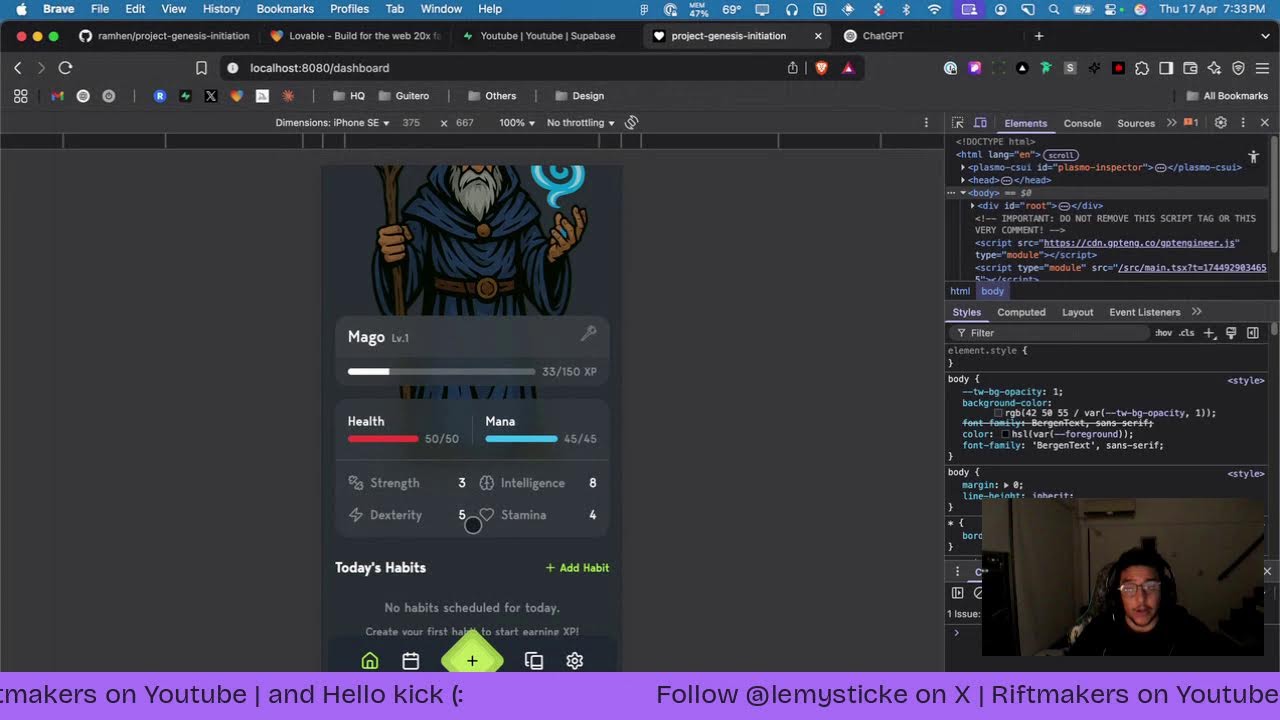
Task: Open new browser tab plus
Action: pos(1038,36)
